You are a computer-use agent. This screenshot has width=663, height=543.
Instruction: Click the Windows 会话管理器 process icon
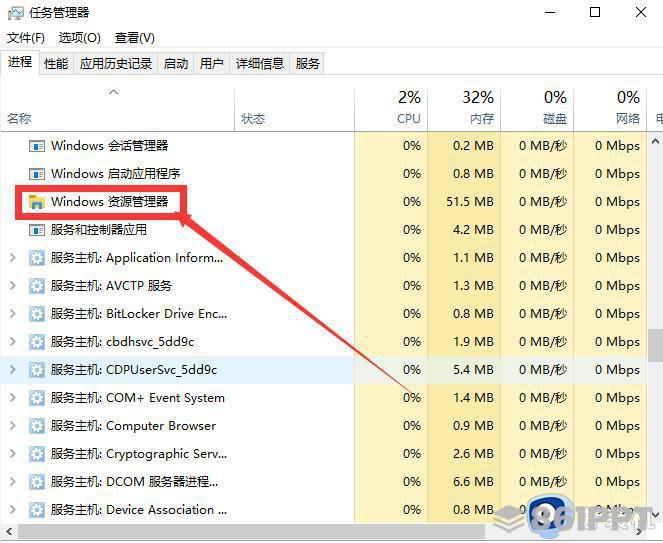37,146
